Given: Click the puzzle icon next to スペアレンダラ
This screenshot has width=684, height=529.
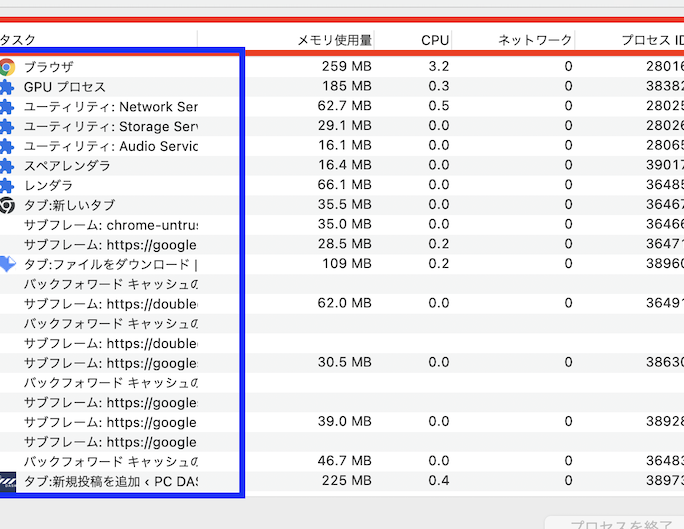Looking at the screenshot, I should tap(6, 165).
